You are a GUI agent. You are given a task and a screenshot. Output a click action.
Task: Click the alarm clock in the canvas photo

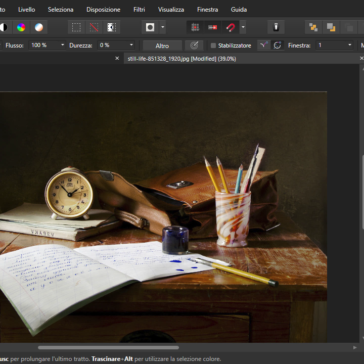pos(69,193)
